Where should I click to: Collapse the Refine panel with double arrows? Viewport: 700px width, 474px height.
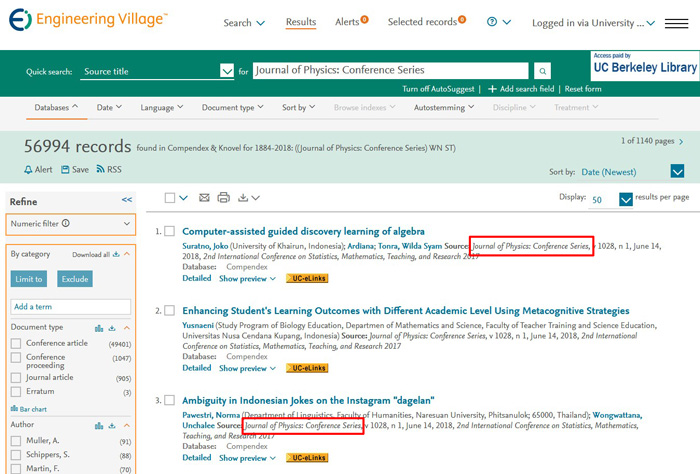click(x=127, y=200)
